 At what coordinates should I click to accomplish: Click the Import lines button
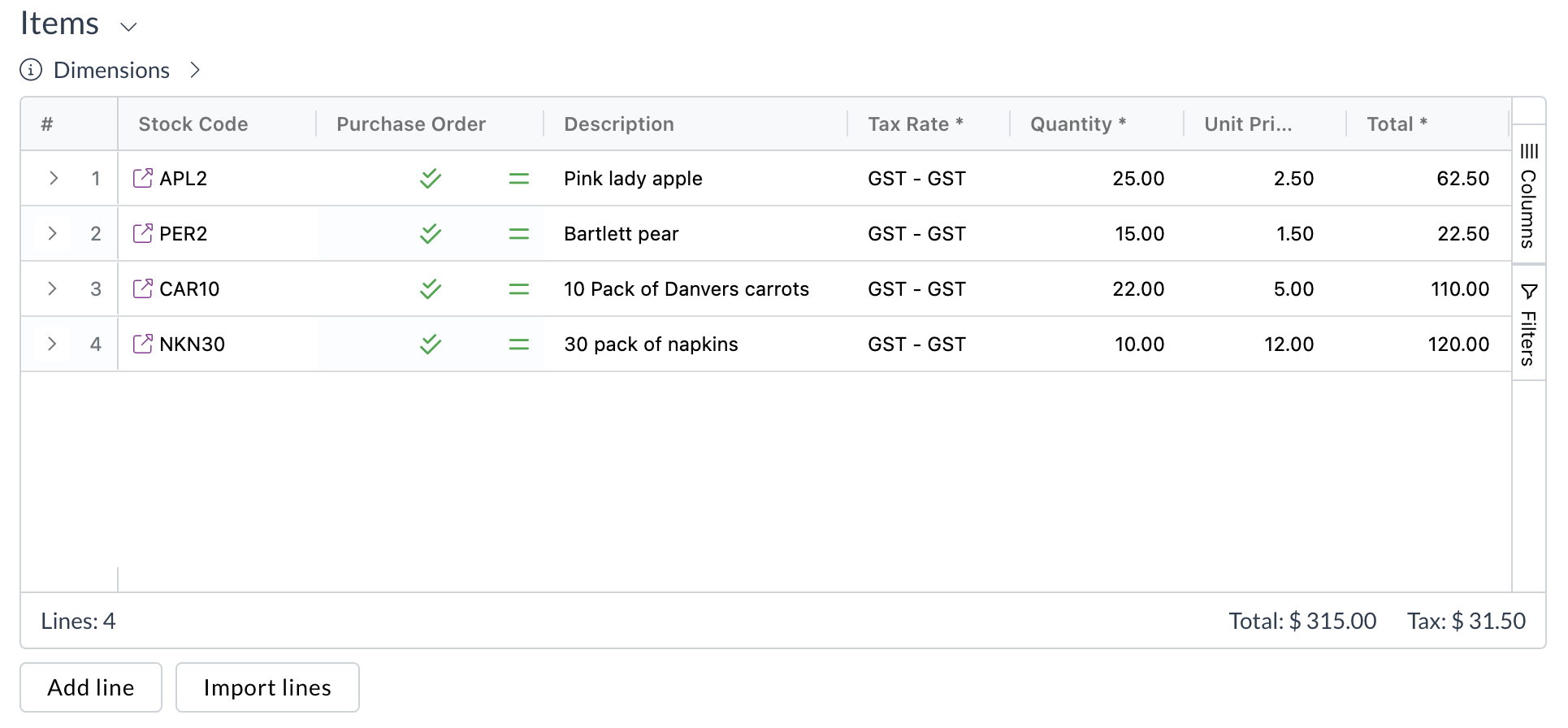[x=267, y=687]
